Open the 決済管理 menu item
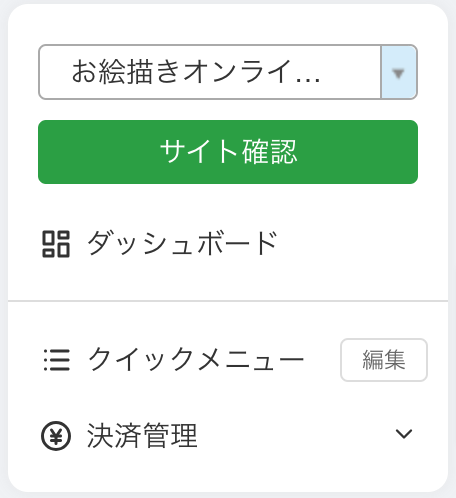The height and width of the screenshot is (498, 456). [x=228, y=436]
